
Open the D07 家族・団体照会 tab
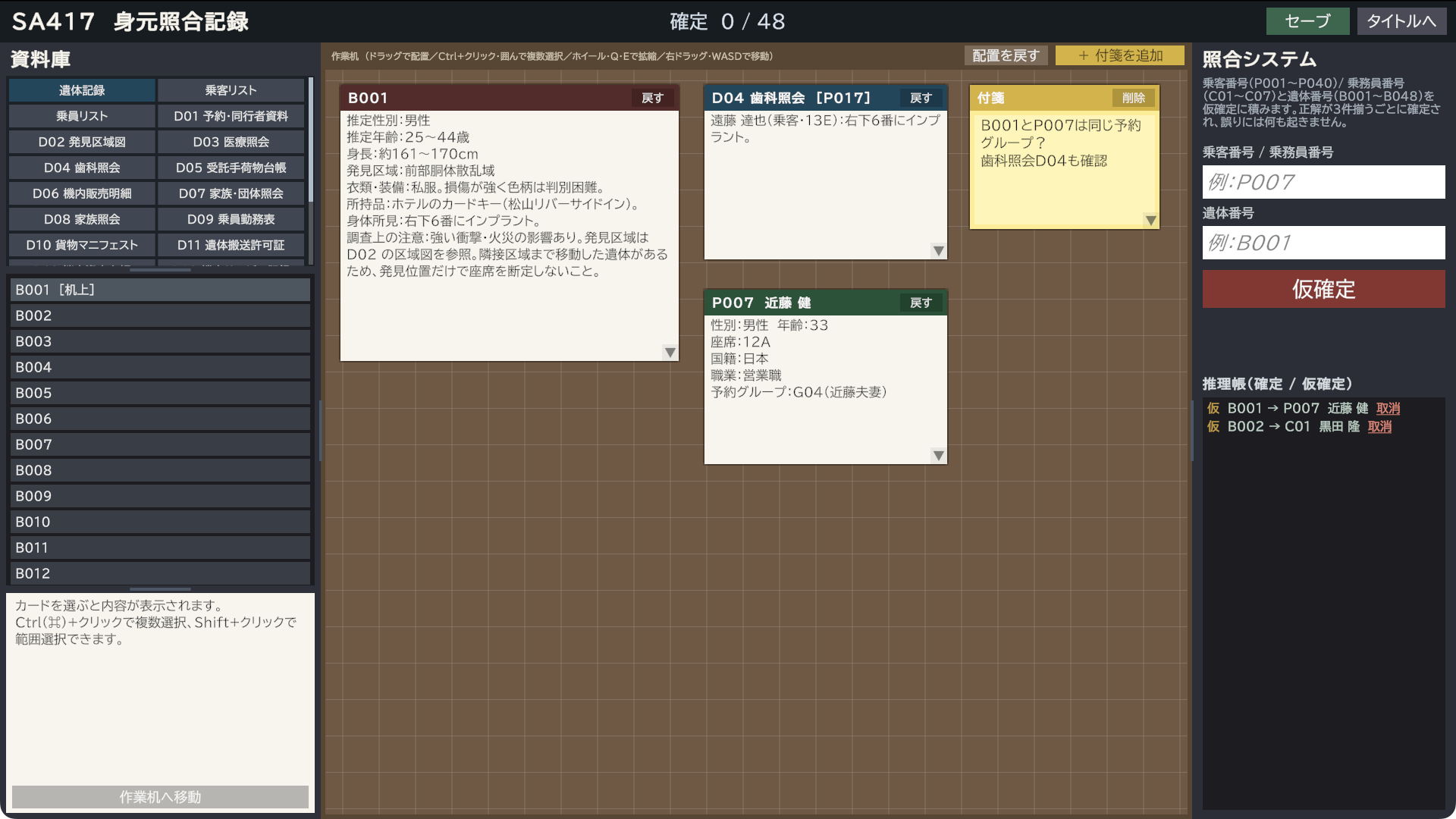coord(231,193)
